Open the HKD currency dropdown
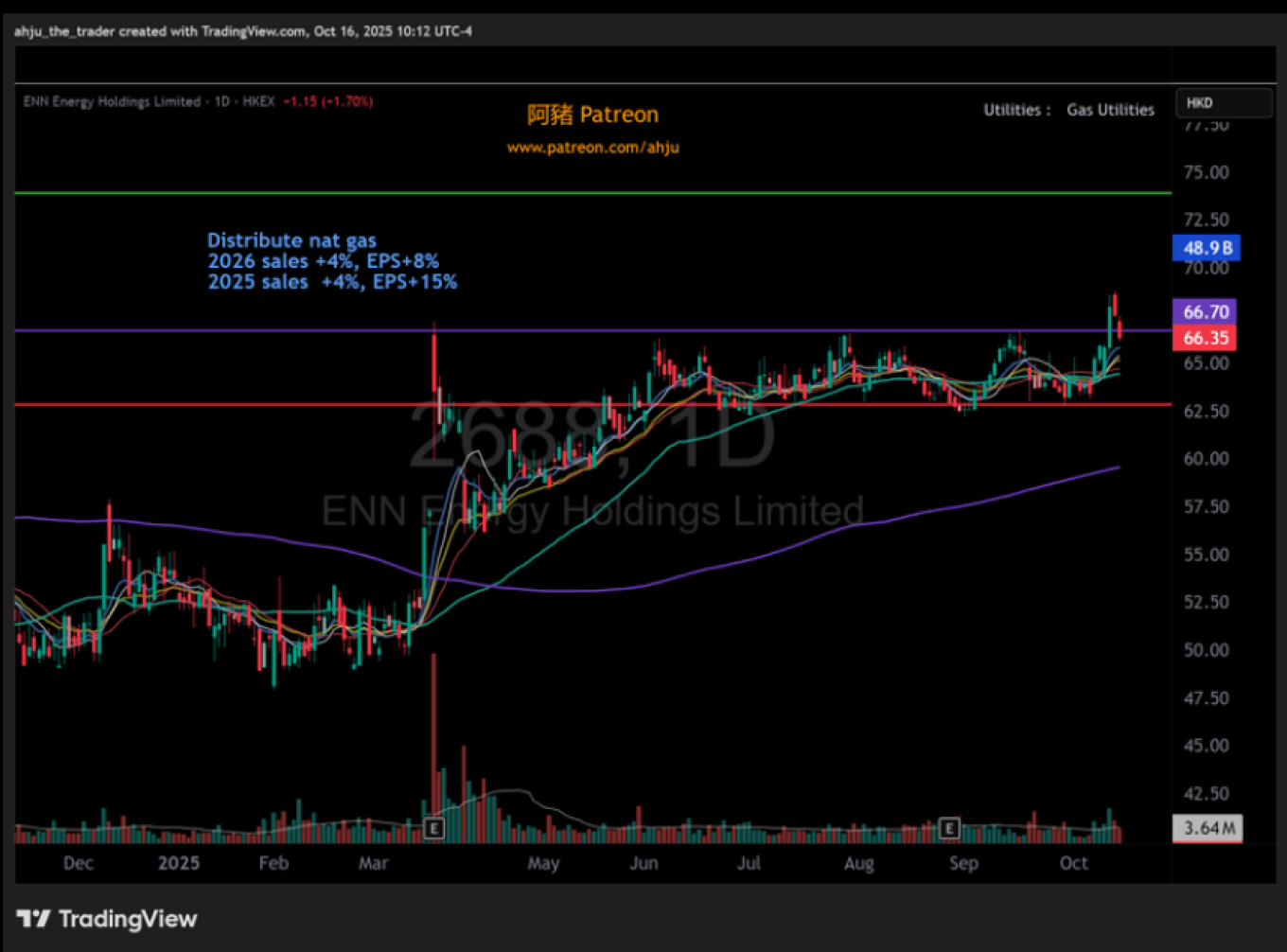The height and width of the screenshot is (952, 1287). (x=1223, y=103)
